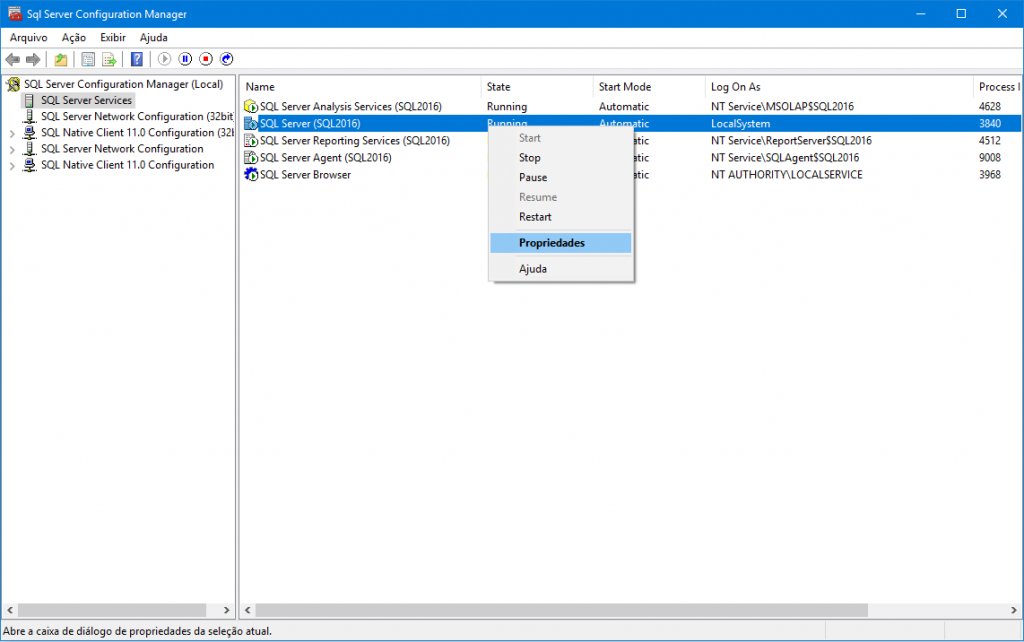Expand the SQL Server Network Configuration node

click(12, 150)
